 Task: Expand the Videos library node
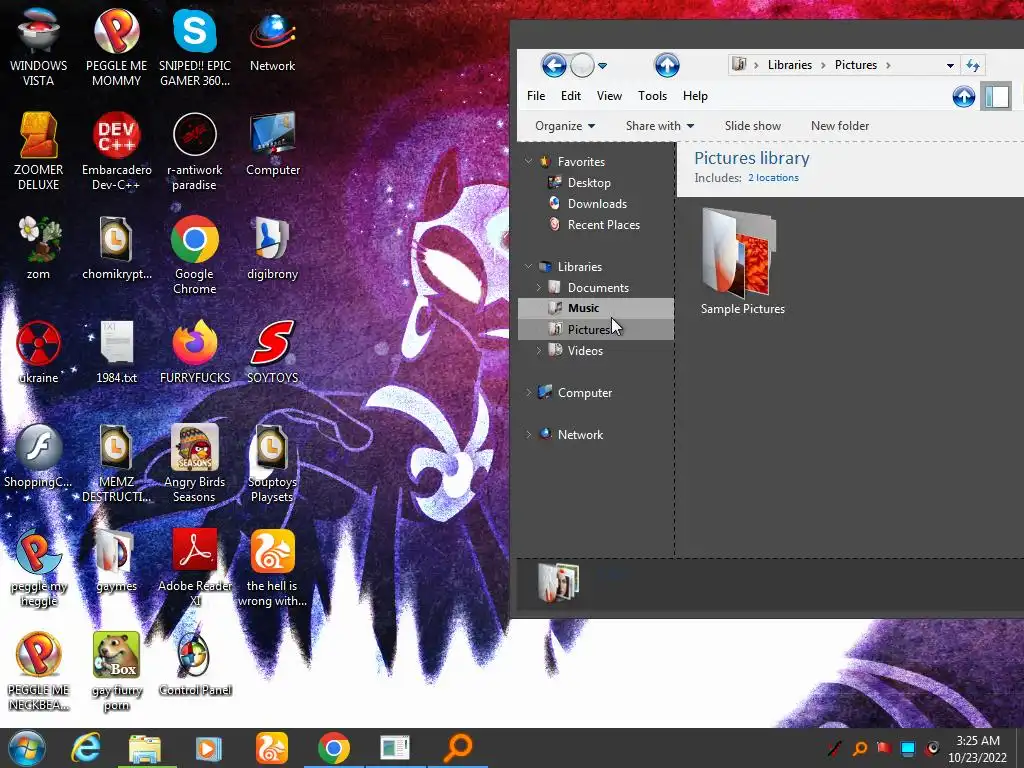pos(539,351)
